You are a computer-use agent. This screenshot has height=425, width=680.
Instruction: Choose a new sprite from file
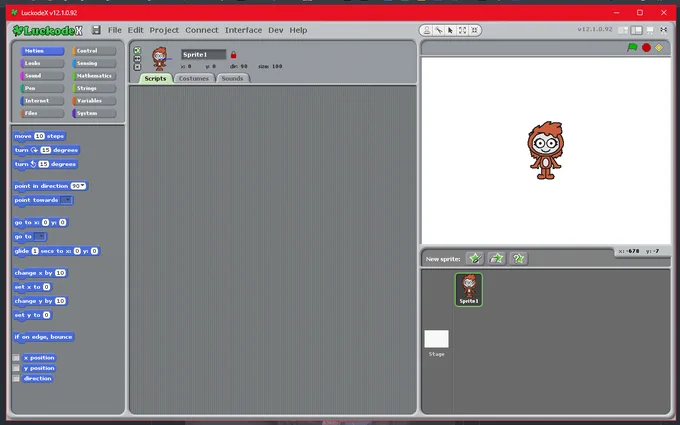496,259
